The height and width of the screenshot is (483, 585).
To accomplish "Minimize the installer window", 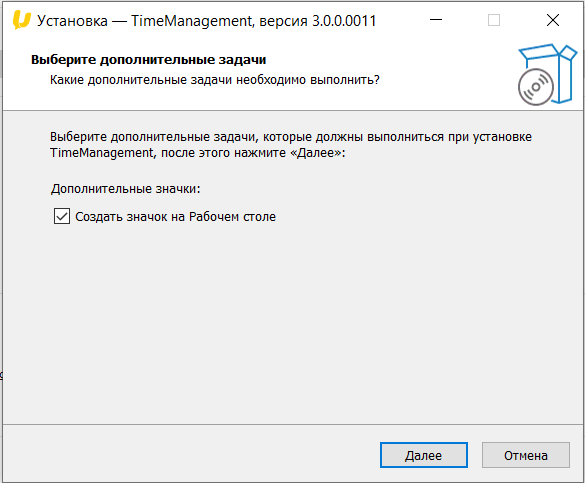I will 435,20.
